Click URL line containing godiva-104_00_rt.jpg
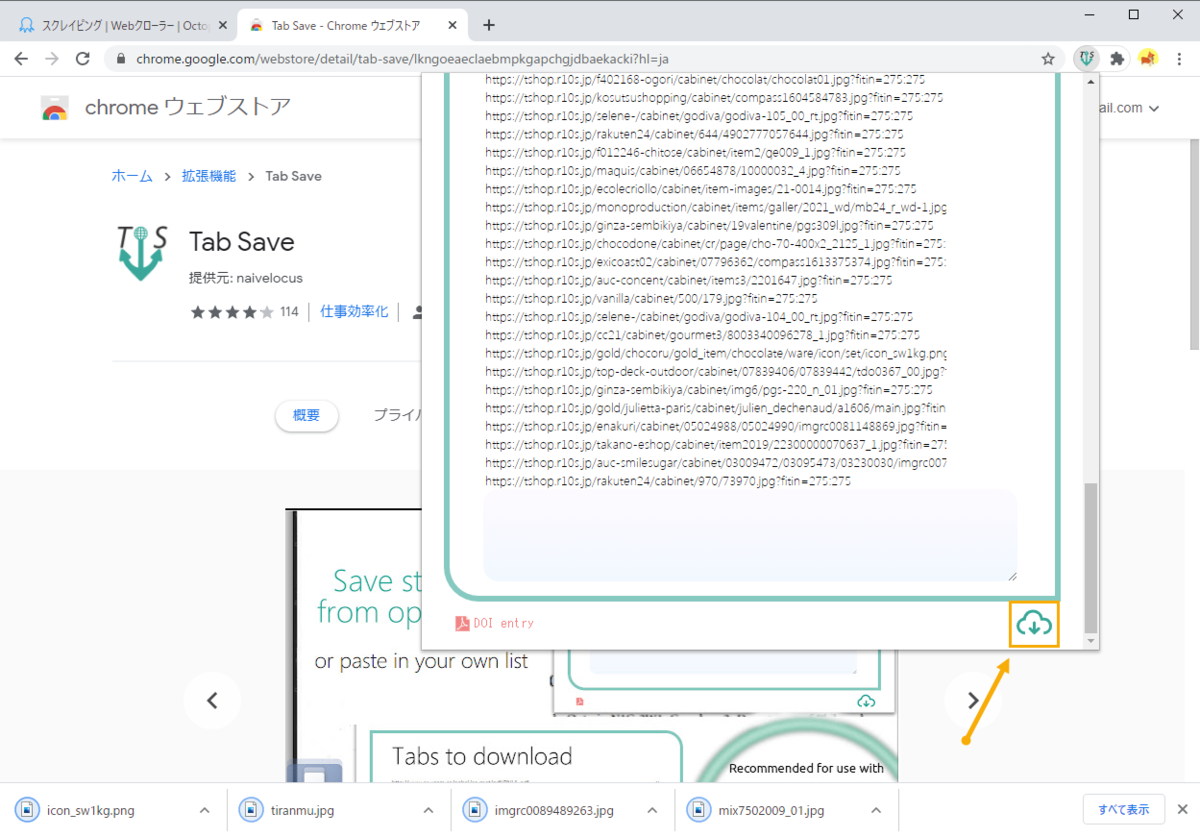 [x=699, y=317]
